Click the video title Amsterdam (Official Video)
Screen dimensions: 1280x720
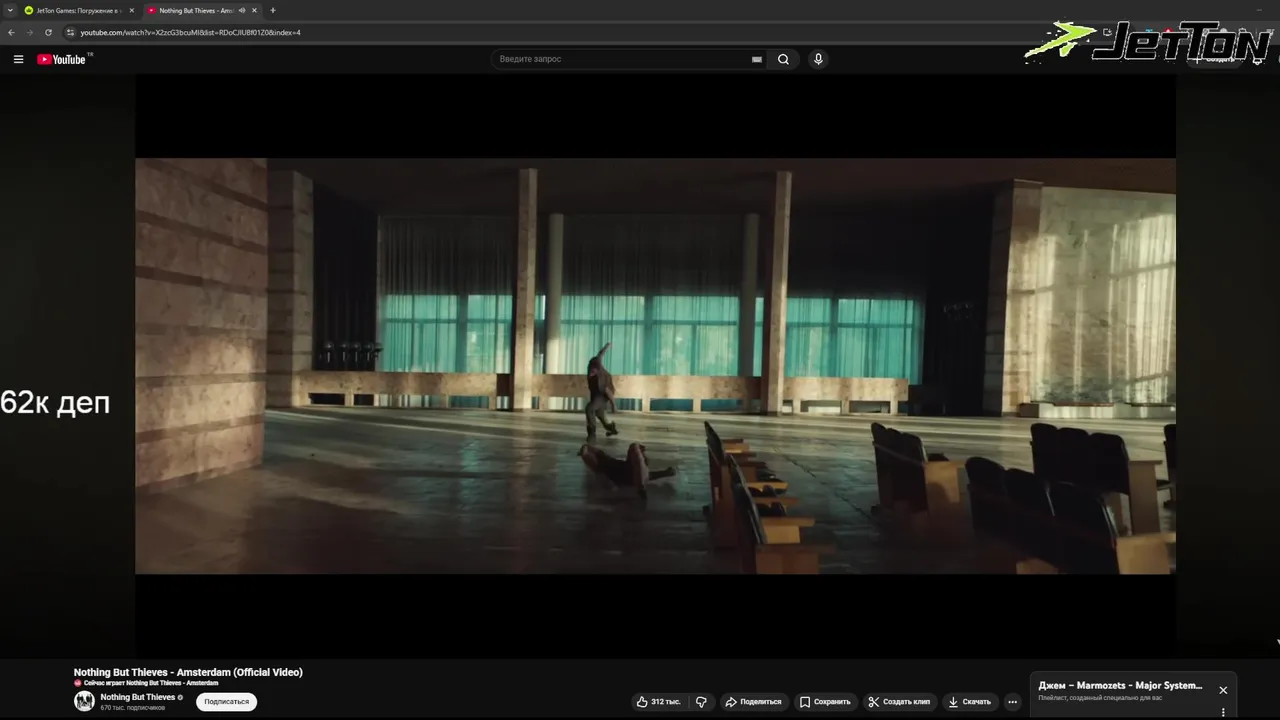pos(188,672)
